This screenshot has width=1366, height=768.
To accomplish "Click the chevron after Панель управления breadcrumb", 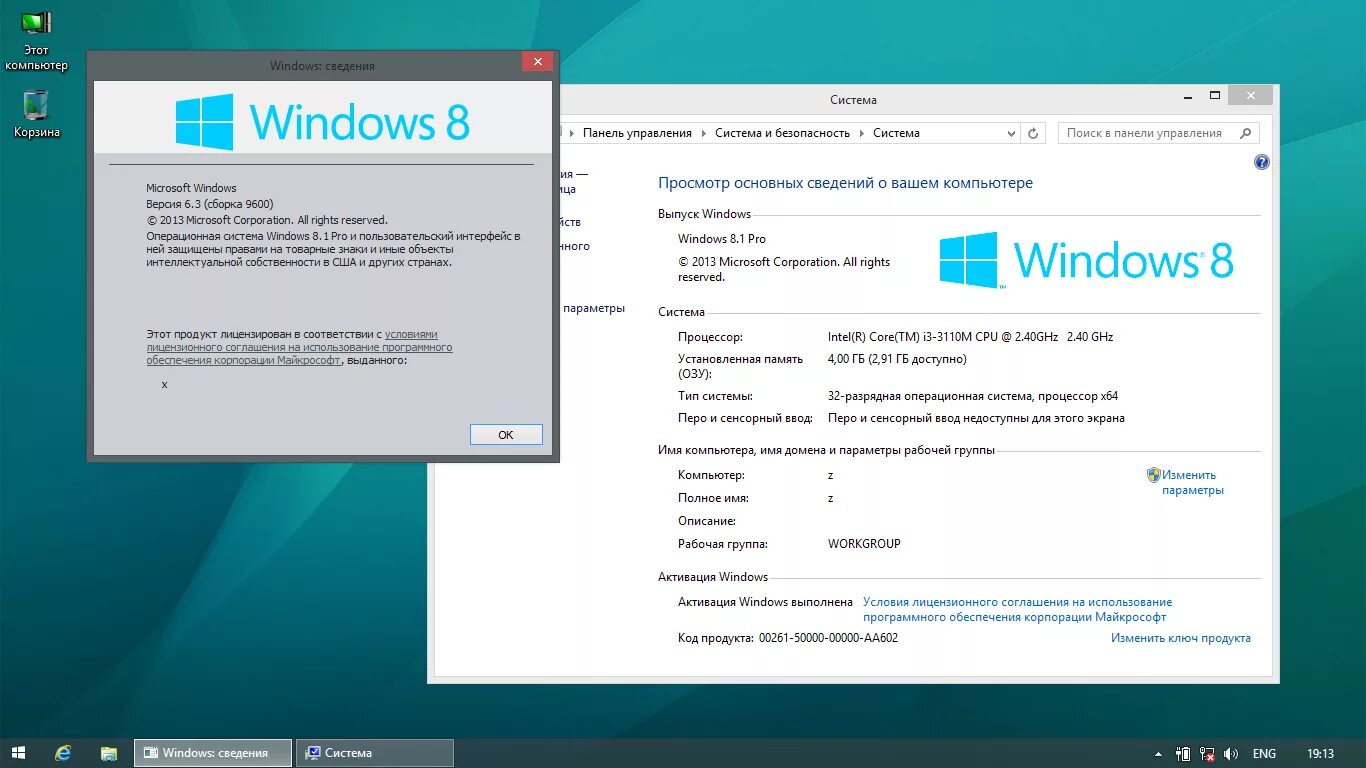I will click(x=703, y=132).
